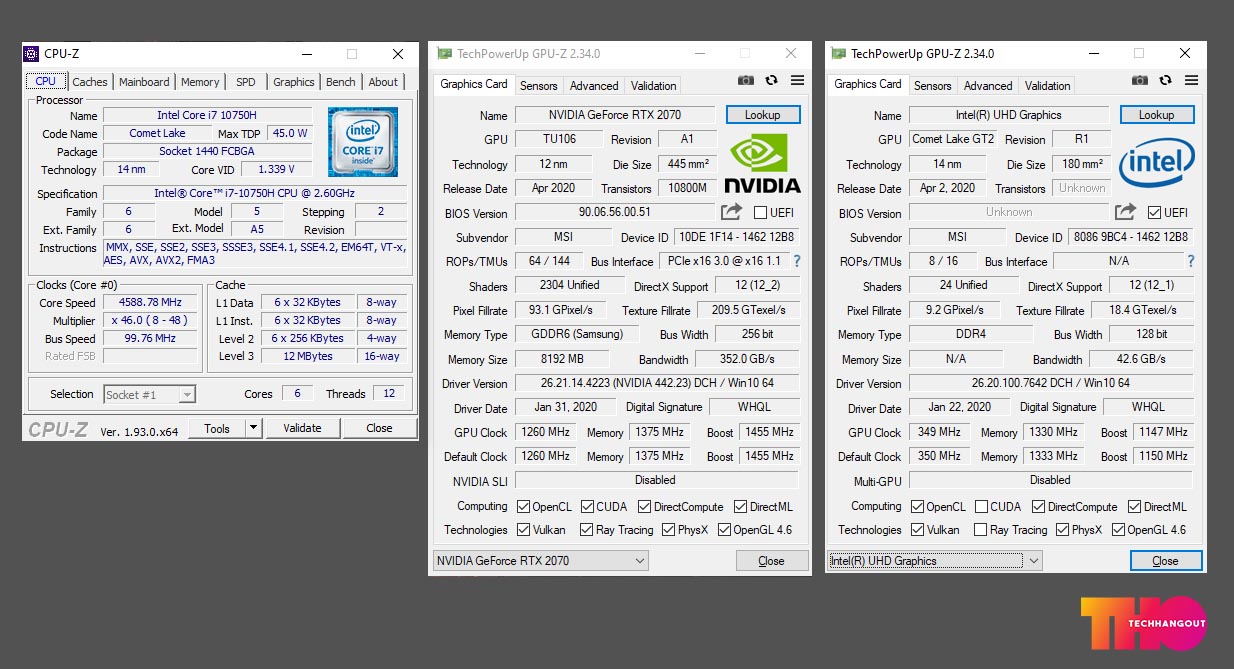The width and height of the screenshot is (1234, 669).
Task: Toggle the UEFI checkbox in NVIDIA GPU-Z window
Action: (761, 212)
